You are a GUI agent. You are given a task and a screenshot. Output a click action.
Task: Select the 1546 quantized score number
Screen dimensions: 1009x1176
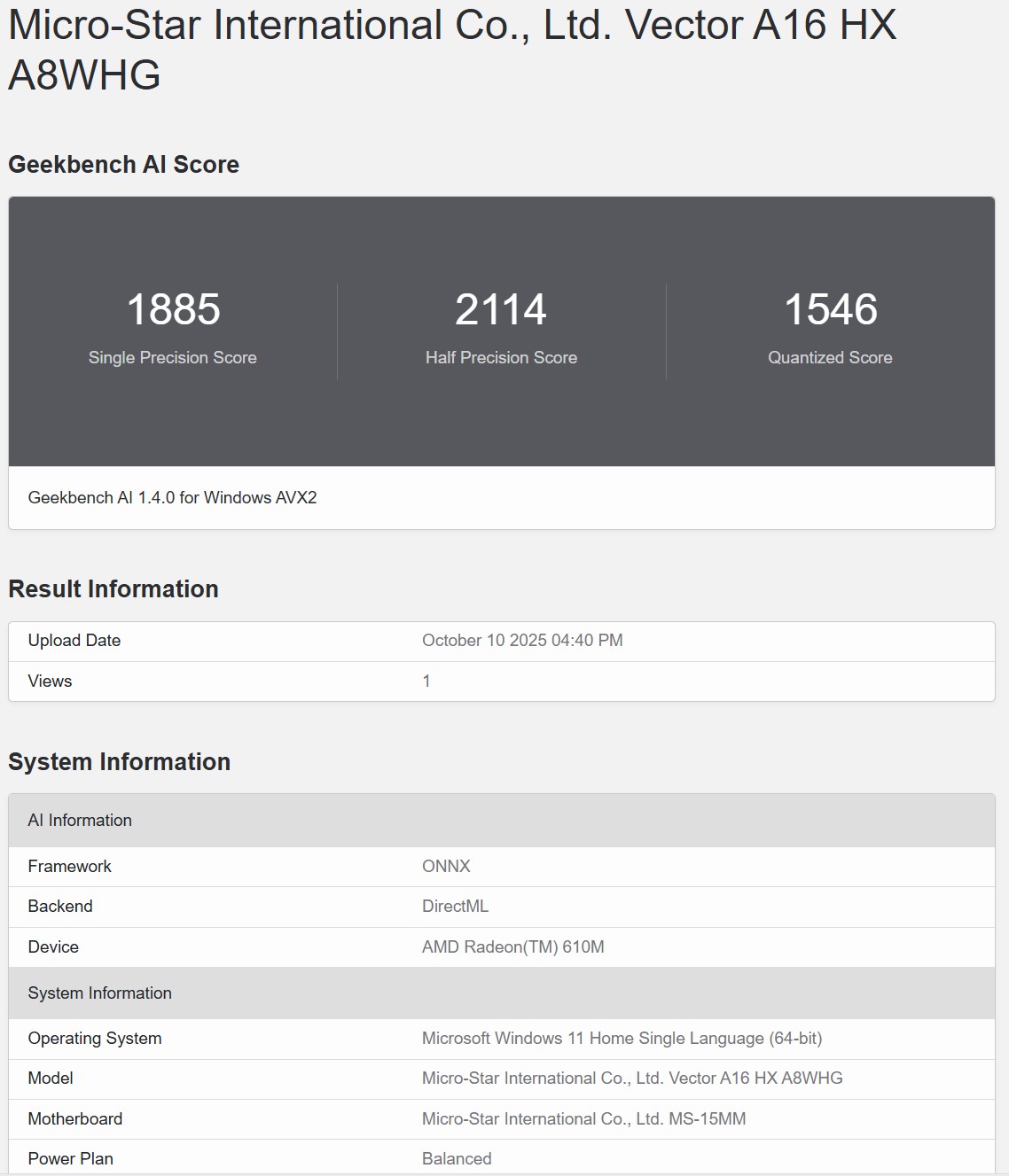point(830,309)
